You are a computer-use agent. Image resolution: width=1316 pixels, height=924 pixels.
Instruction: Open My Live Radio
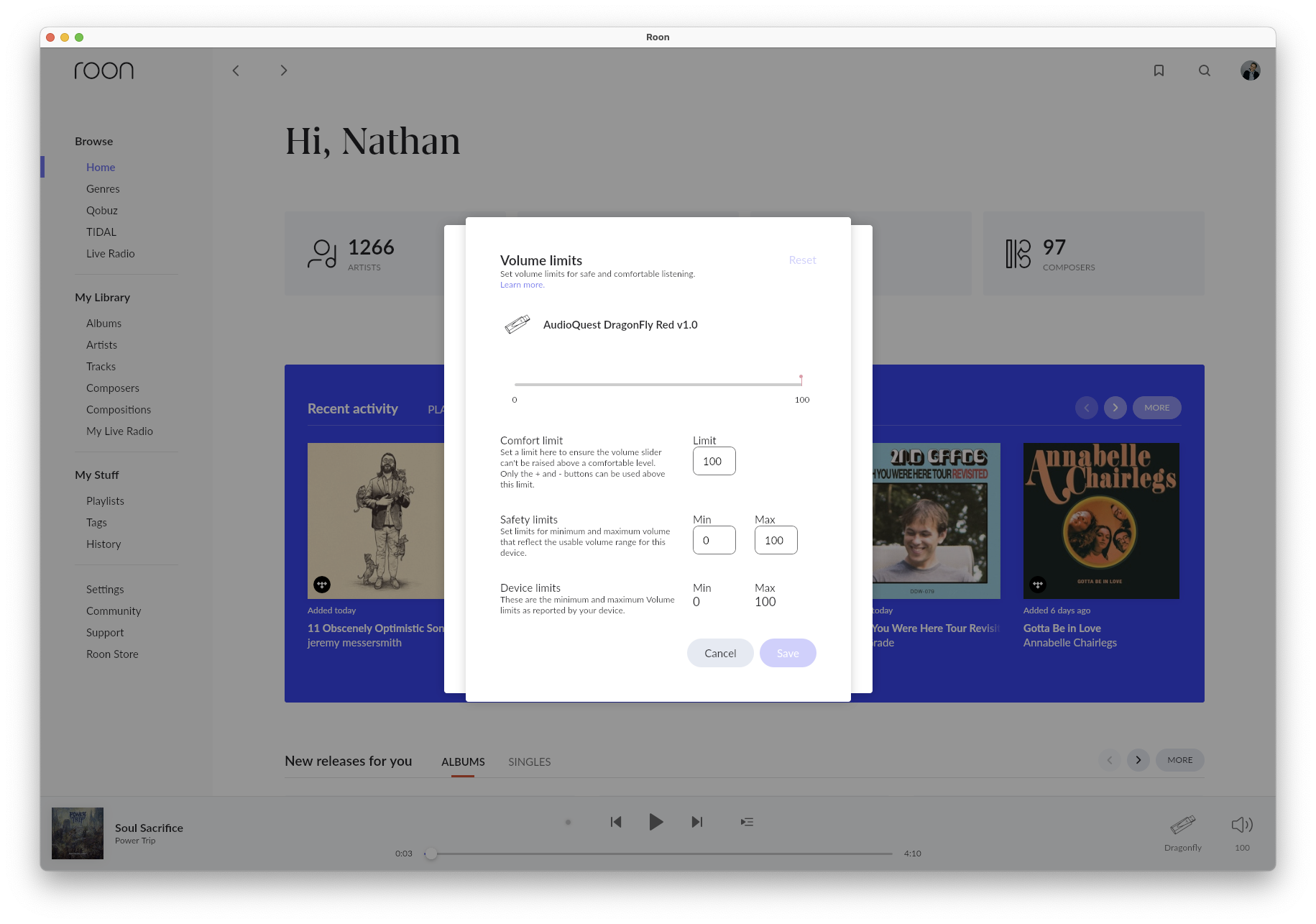tap(119, 431)
